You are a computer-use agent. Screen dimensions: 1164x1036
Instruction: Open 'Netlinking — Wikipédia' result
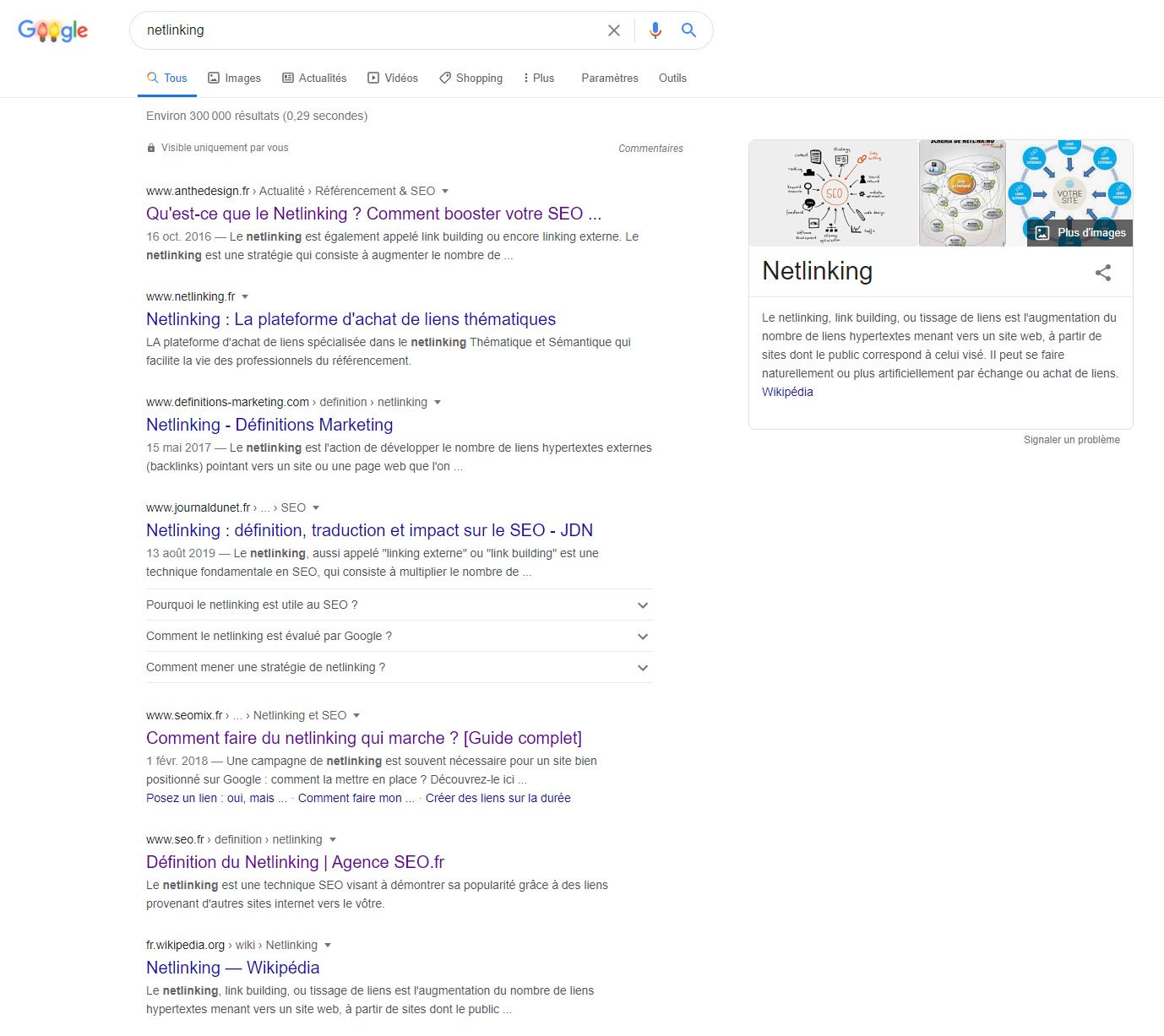[x=232, y=968]
